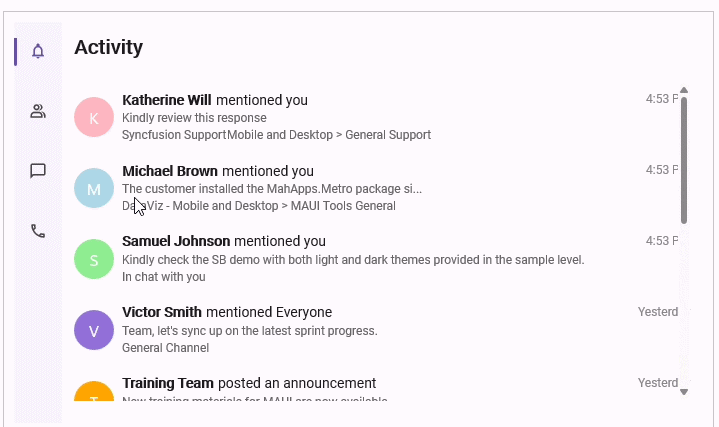
Task: Click Michael Brown's blue avatar
Action: coord(94,188)
